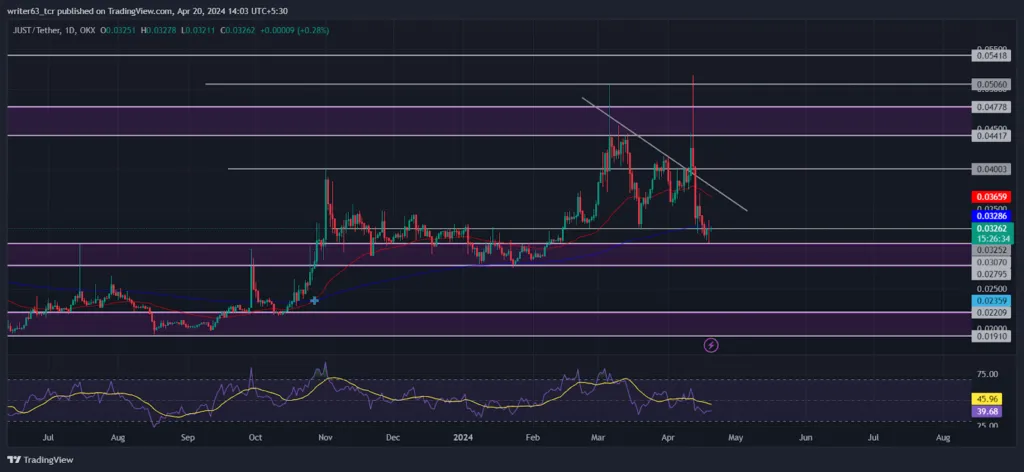The width and height of the screenshot is (1024, 472).
Task: Click the Sep label on time axis
Action: pos(187,437)
